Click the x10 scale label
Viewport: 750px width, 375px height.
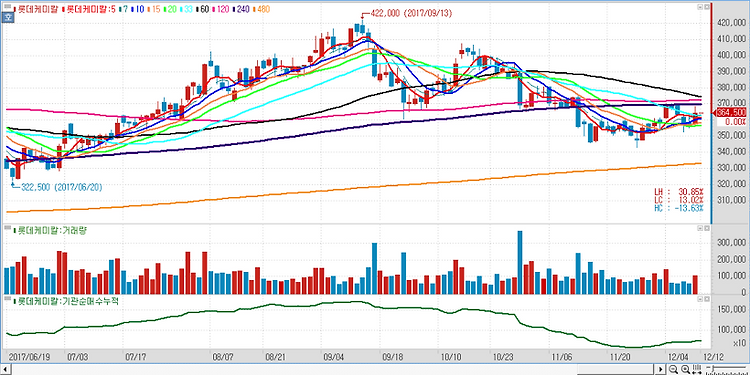pyautogui.click(x=738, y=342)
